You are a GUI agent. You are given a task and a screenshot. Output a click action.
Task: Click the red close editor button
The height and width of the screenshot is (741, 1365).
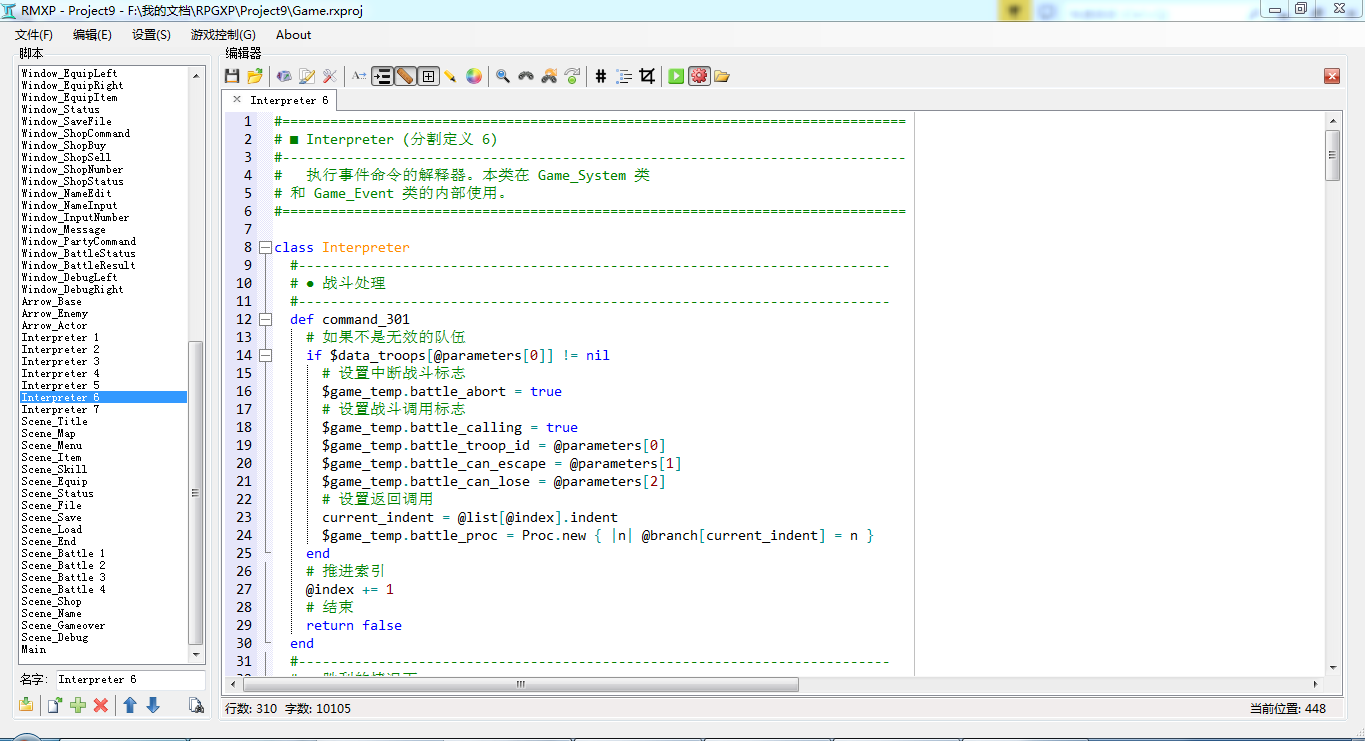tap(1332, 76)
